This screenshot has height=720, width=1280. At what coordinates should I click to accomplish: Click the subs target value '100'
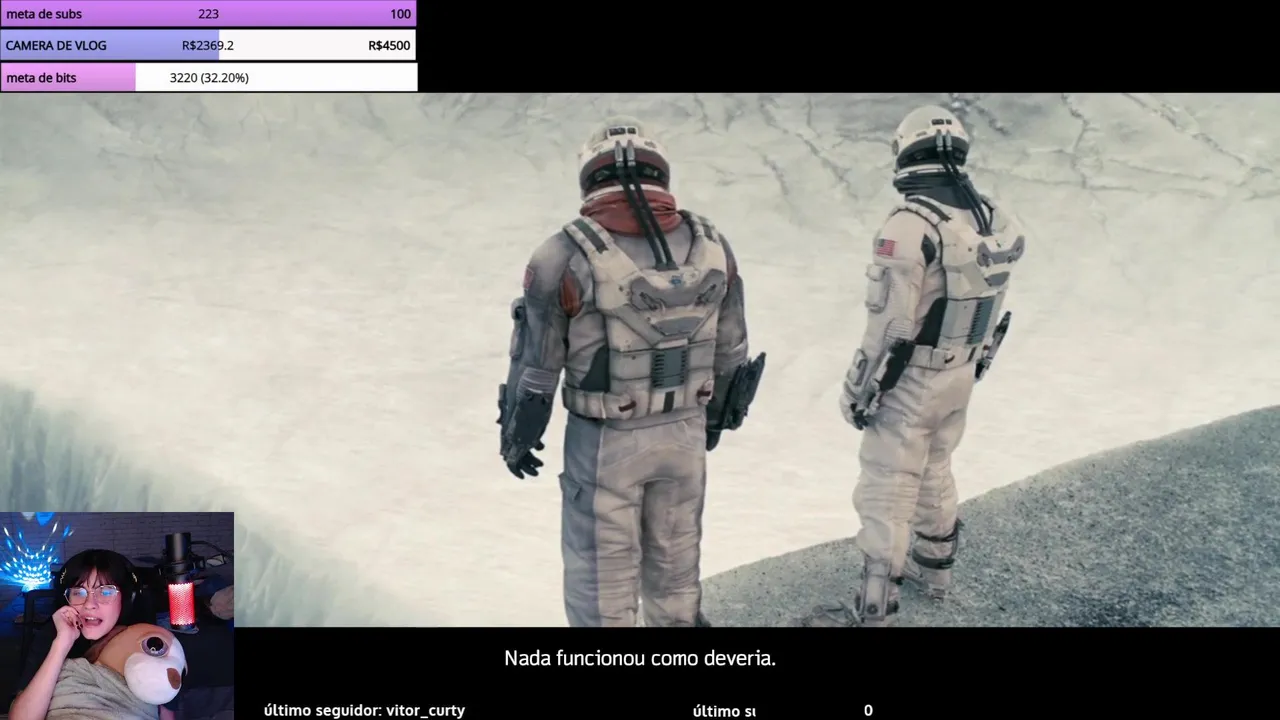400,14
